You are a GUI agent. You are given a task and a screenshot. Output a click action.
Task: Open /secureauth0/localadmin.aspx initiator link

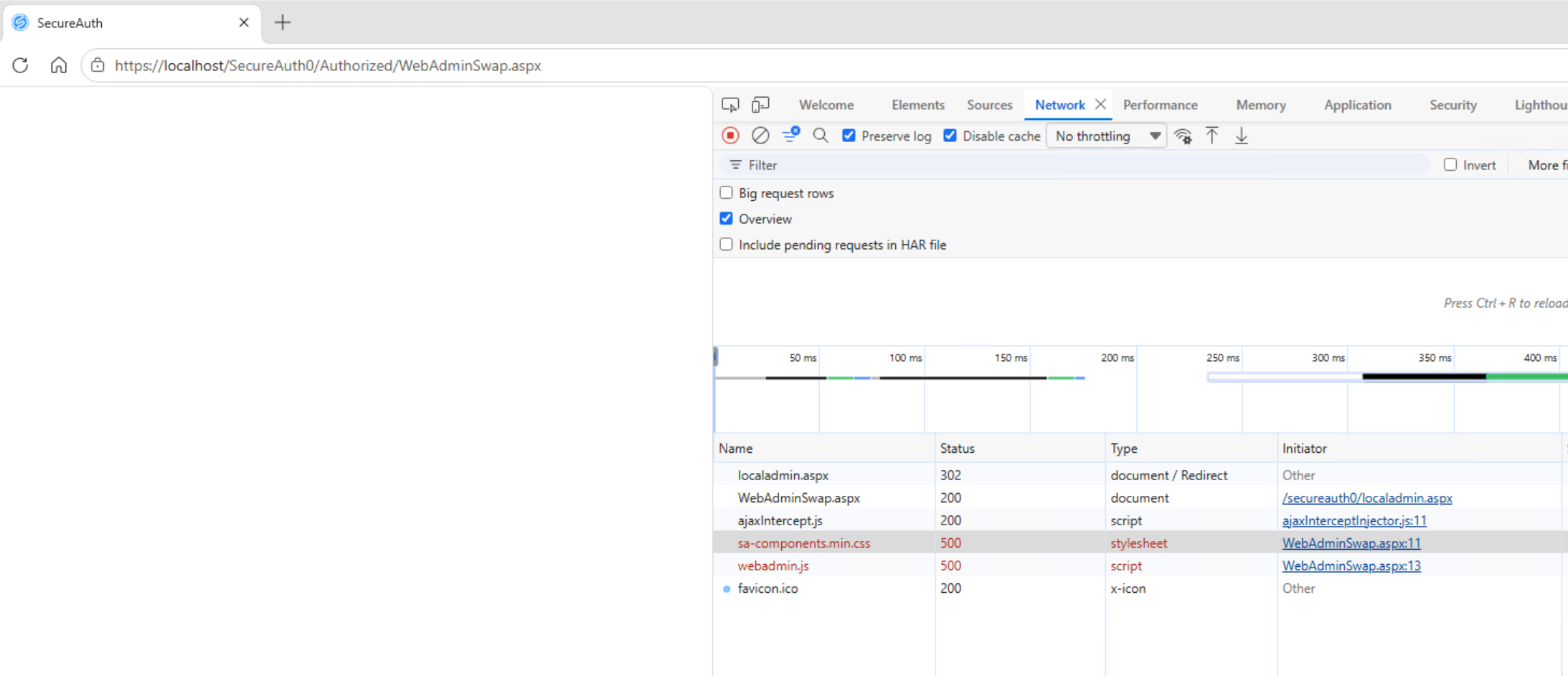click(1367, 497)
